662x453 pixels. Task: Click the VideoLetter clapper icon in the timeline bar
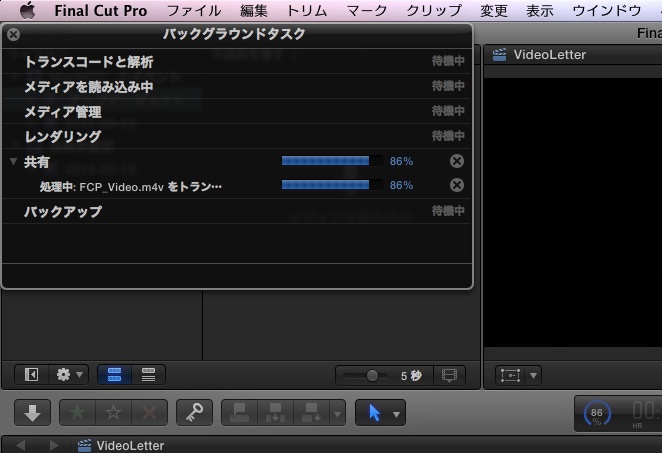84,445
